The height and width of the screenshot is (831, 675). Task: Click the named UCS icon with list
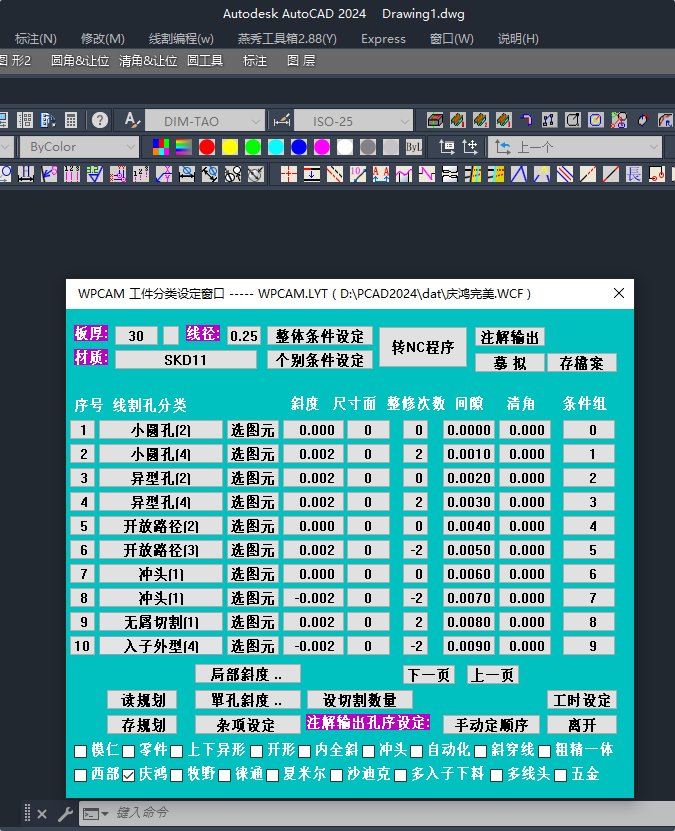(447, 147)
